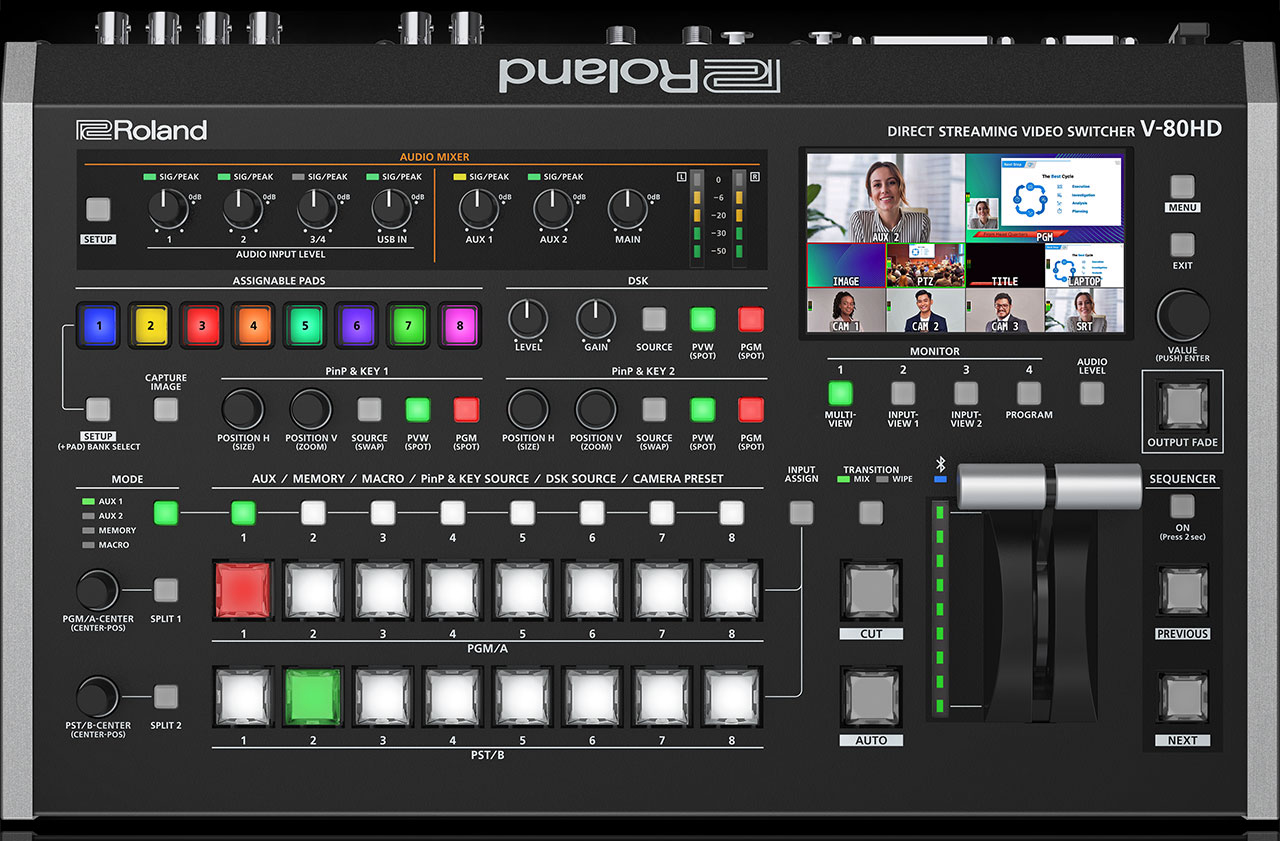This screenshot has width=1280, height=841.
Task: Tap the red assignable pad 3
Action: (202, 325)
